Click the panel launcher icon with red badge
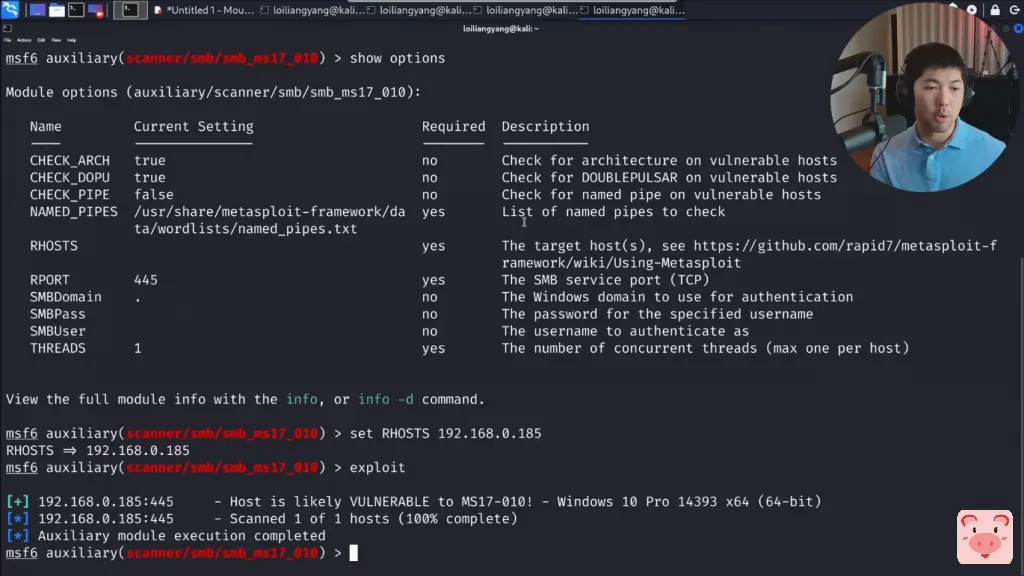The image size is (1024, 576). (97, 11)
